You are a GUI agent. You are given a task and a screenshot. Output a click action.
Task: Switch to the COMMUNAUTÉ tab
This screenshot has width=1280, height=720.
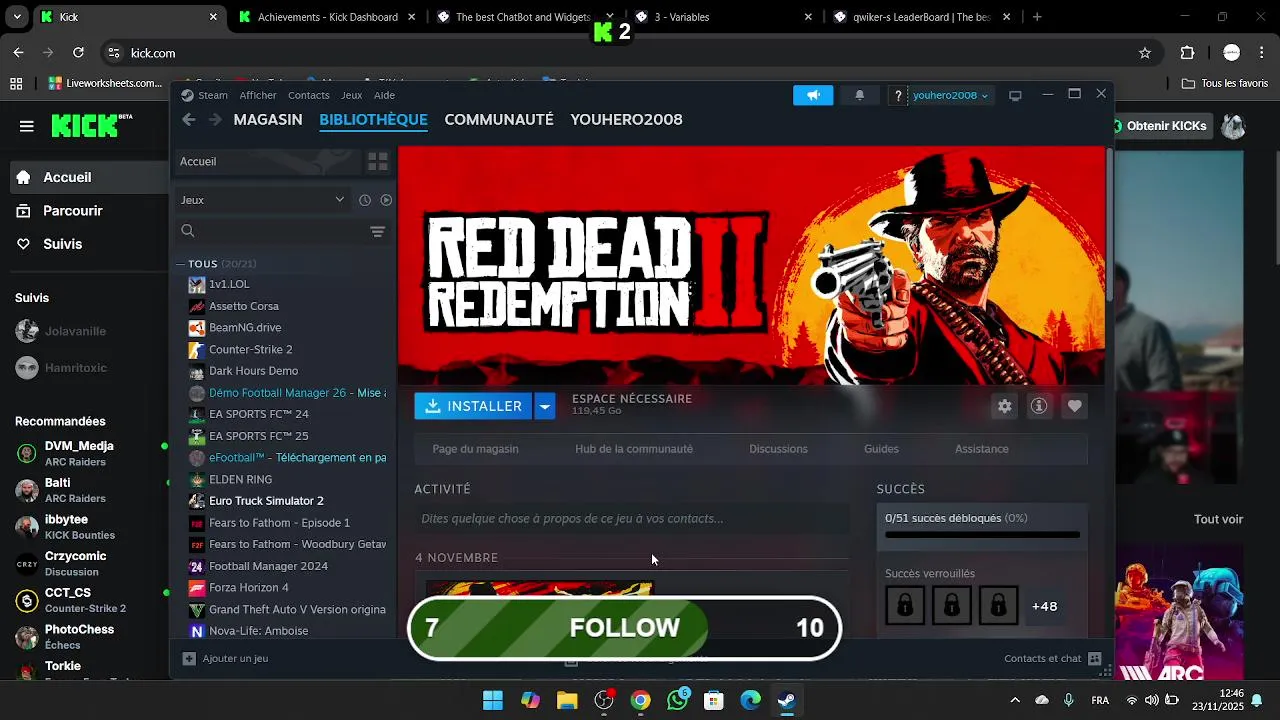click(499, 119)
